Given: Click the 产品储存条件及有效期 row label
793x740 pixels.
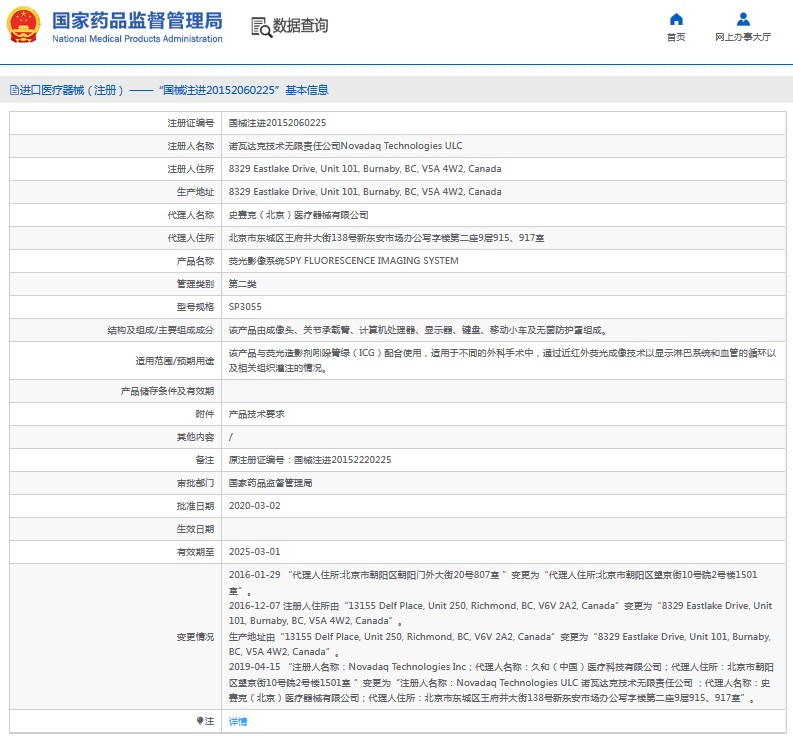Looking at the screenshot, I should tap(167, 391).
